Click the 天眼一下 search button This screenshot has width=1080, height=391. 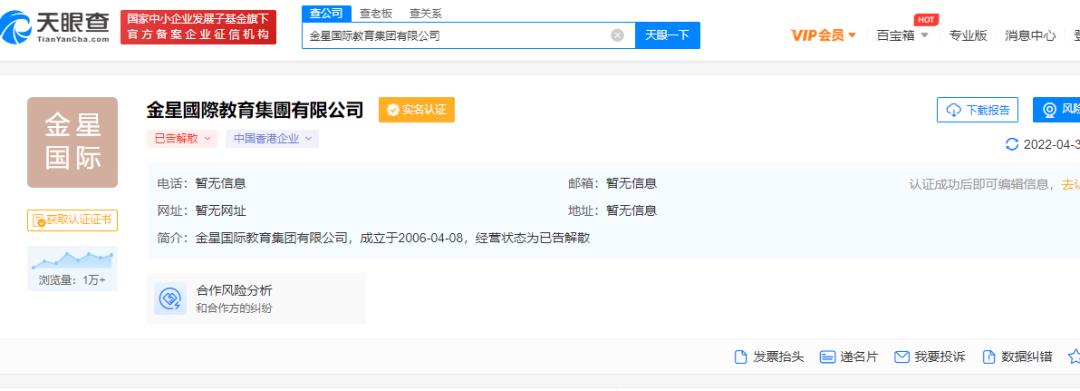[667, 35]
